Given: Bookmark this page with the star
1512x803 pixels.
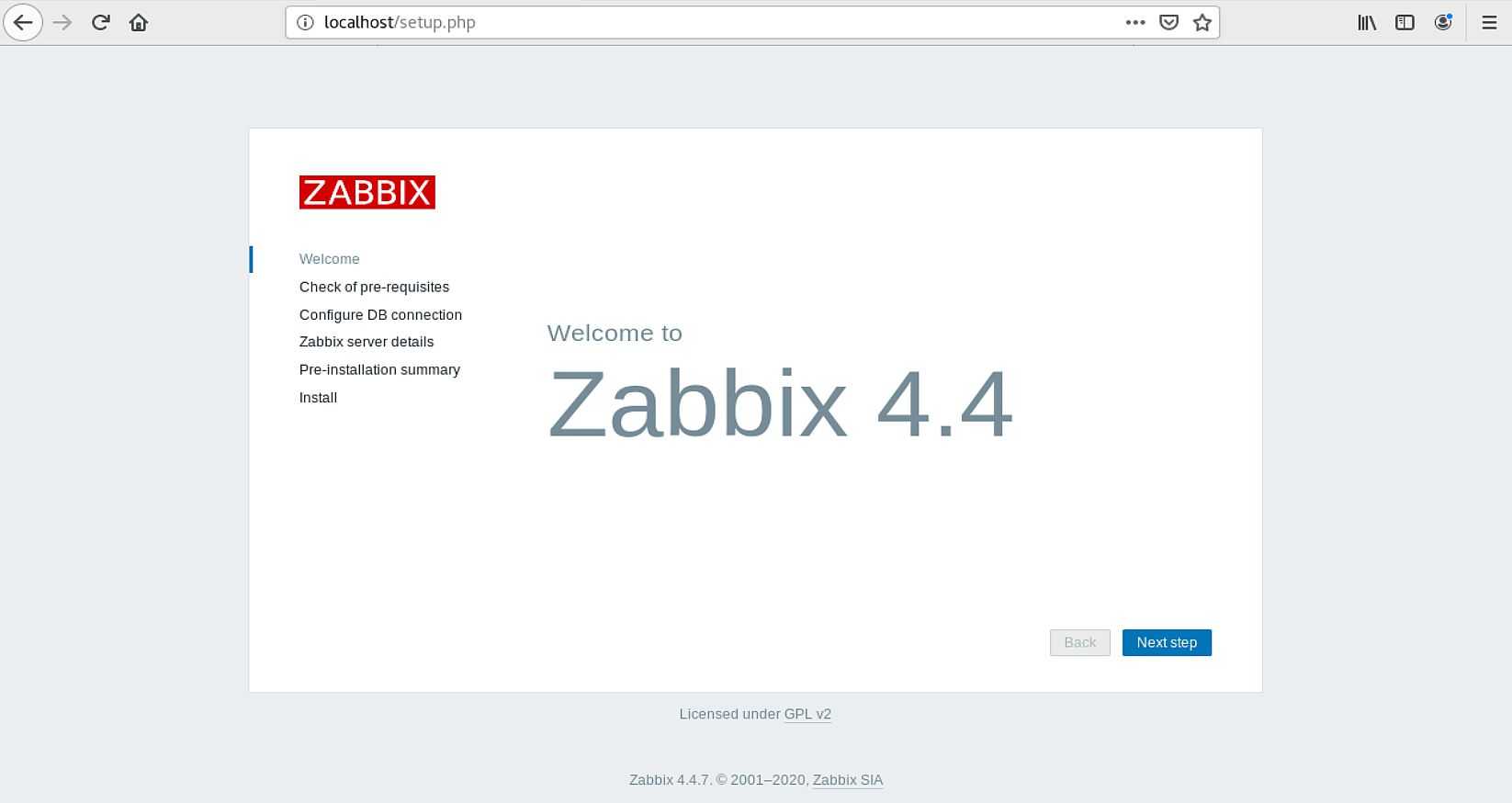Looking at the screenshot, I should click(x=1202, y=23).
